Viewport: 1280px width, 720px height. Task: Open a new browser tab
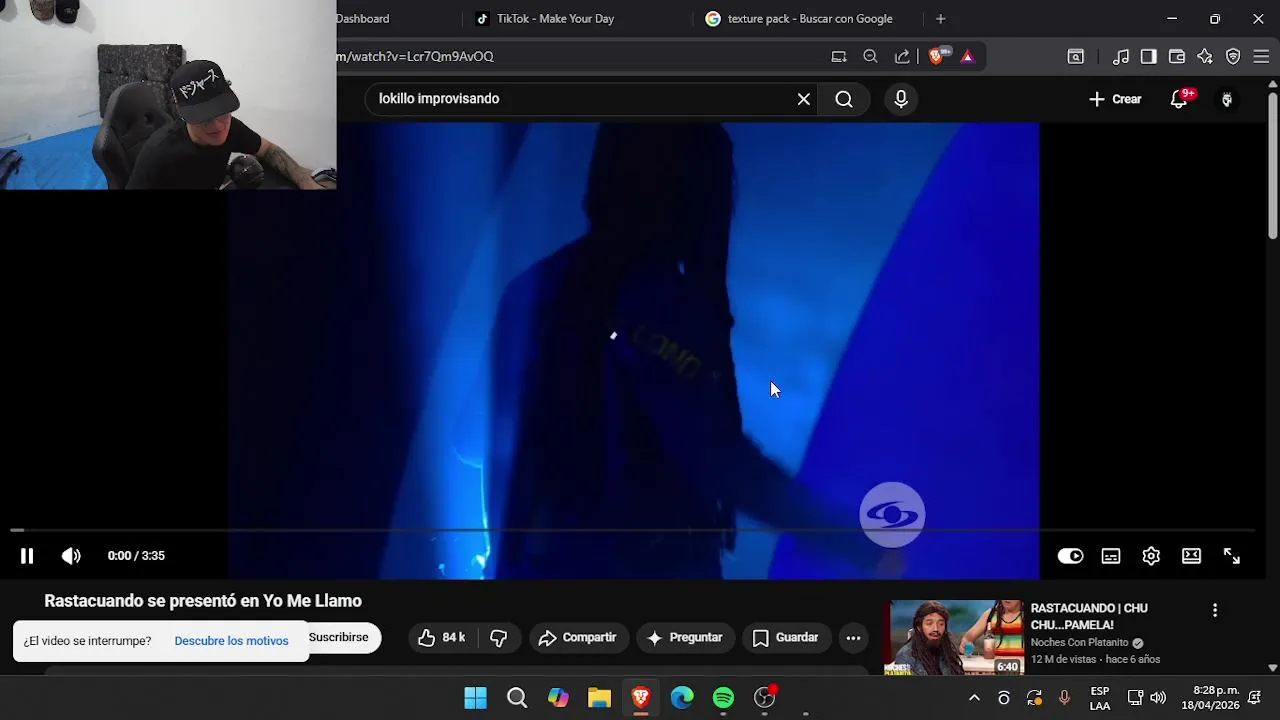point(940,19)
